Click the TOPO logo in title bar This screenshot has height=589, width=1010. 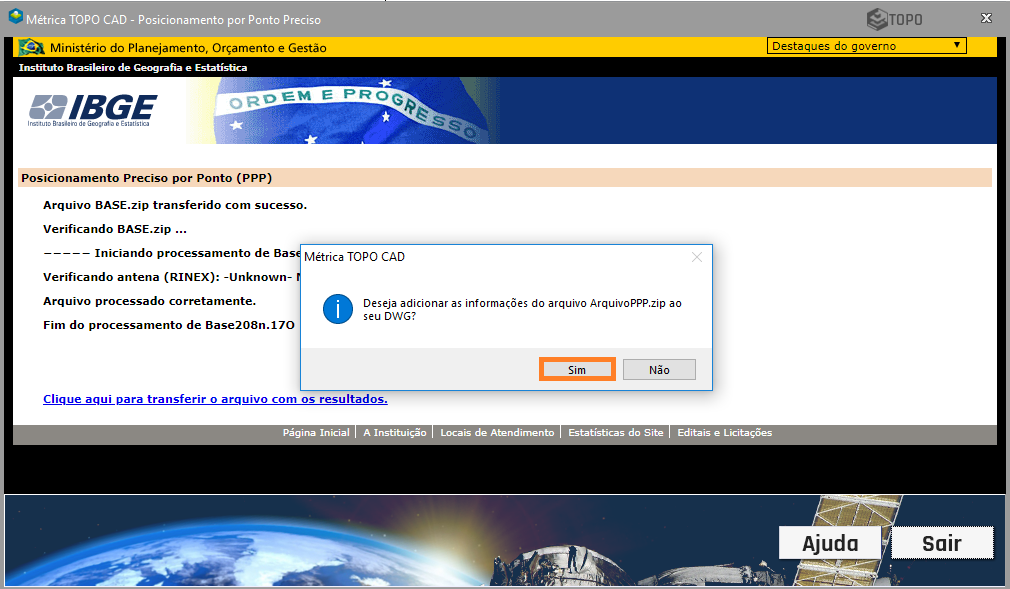click(894, 19)
